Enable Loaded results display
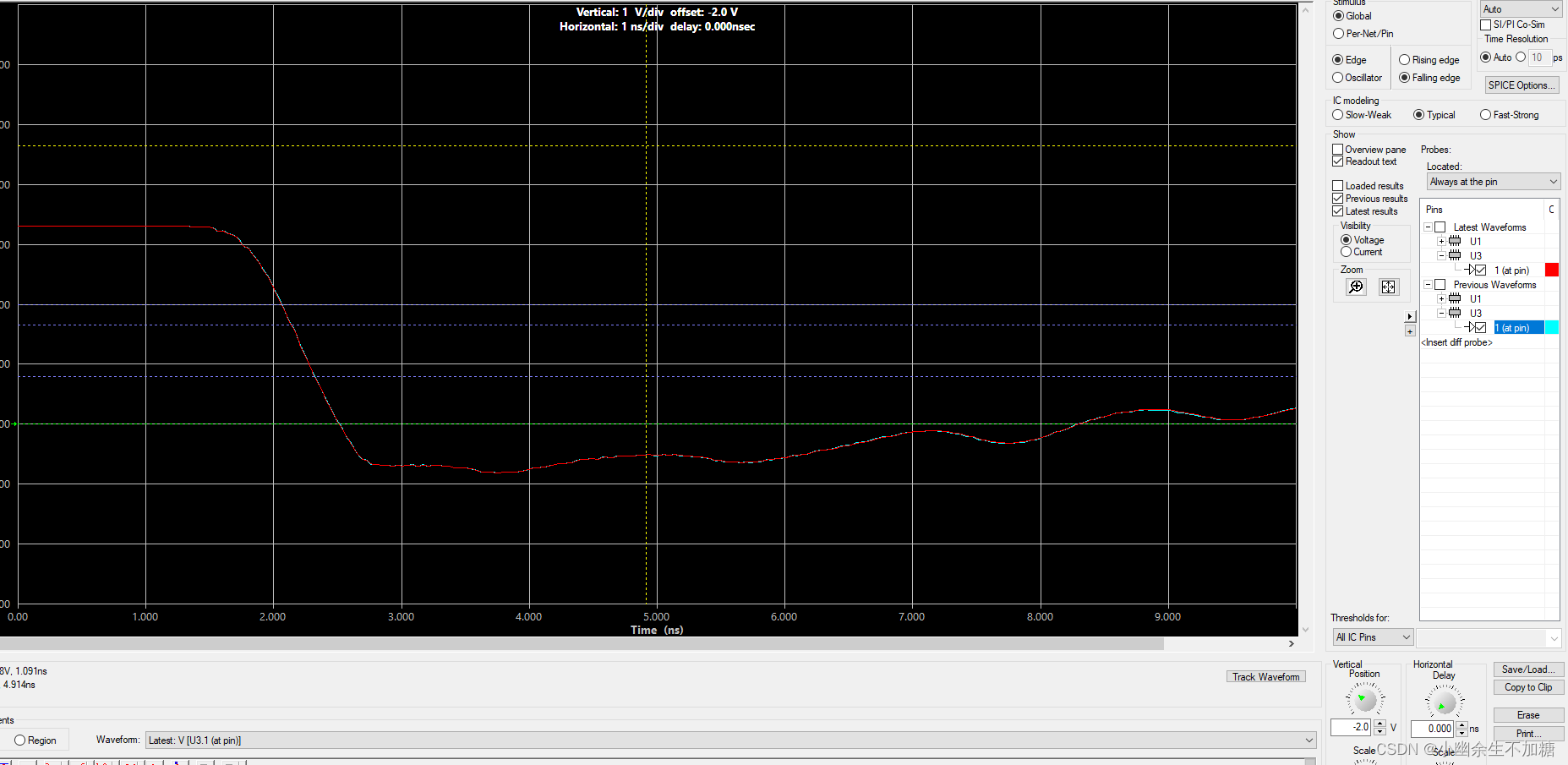 pos(1338,186)
